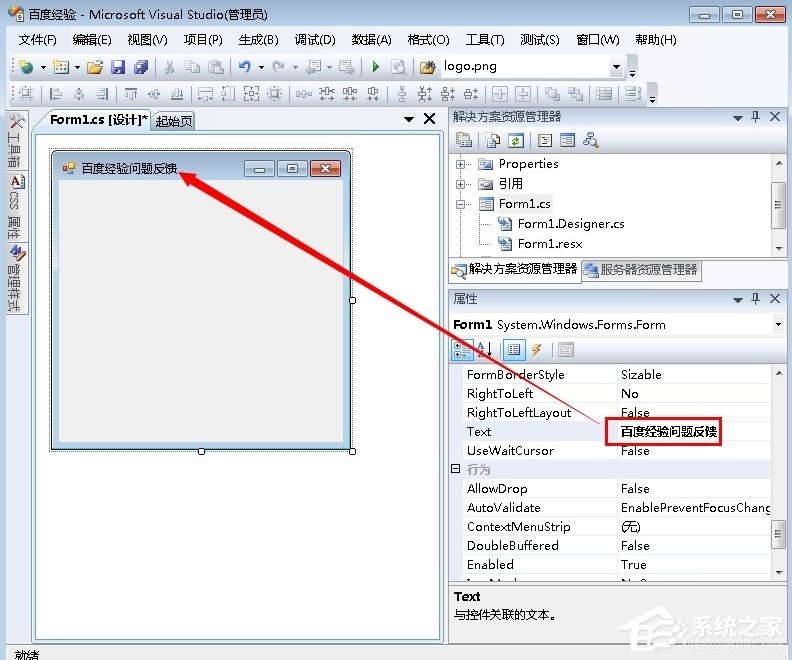Open the 调试(D) menu
The width and height of the screenshot is (792, 660).
[314, 39]
